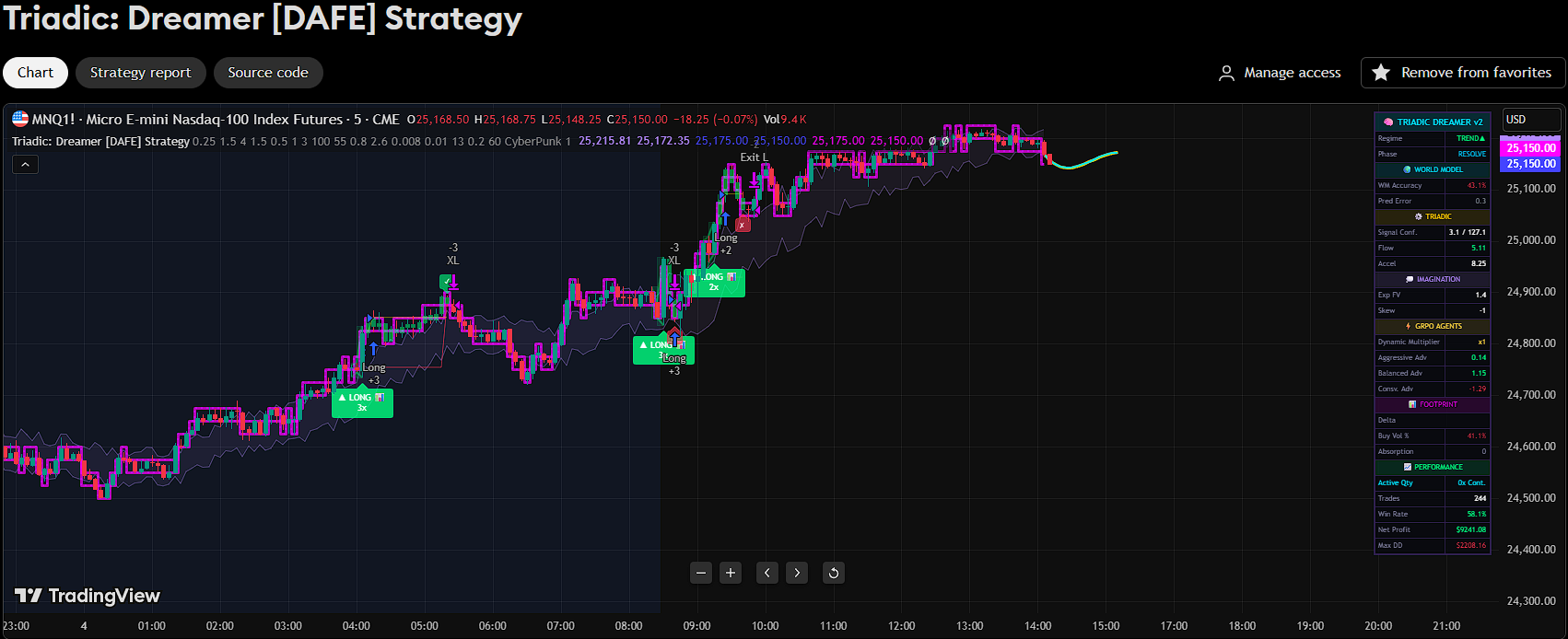The height and width of the screenshot is (639, 1568).
Task: Click the 24,500.00 price axis label
Action: 1531,497
